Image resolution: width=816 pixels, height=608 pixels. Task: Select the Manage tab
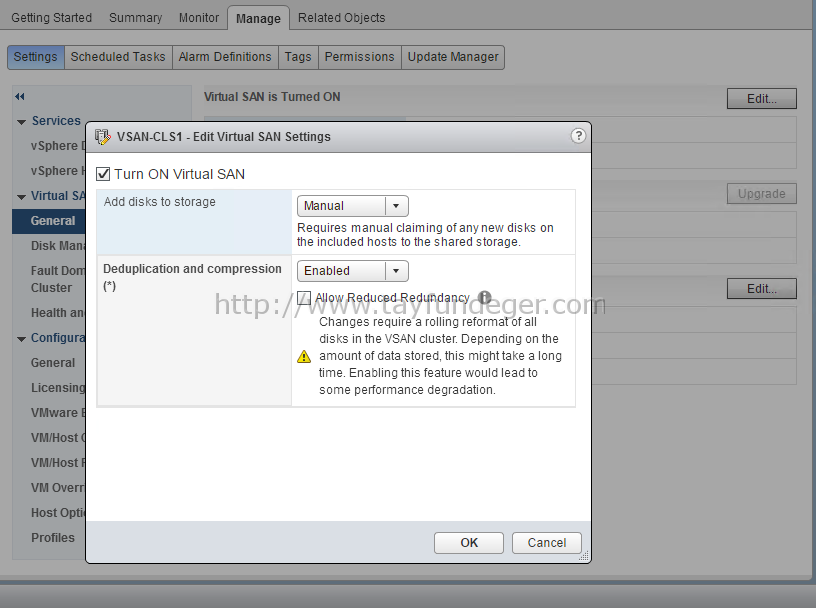tap(258, 18)
